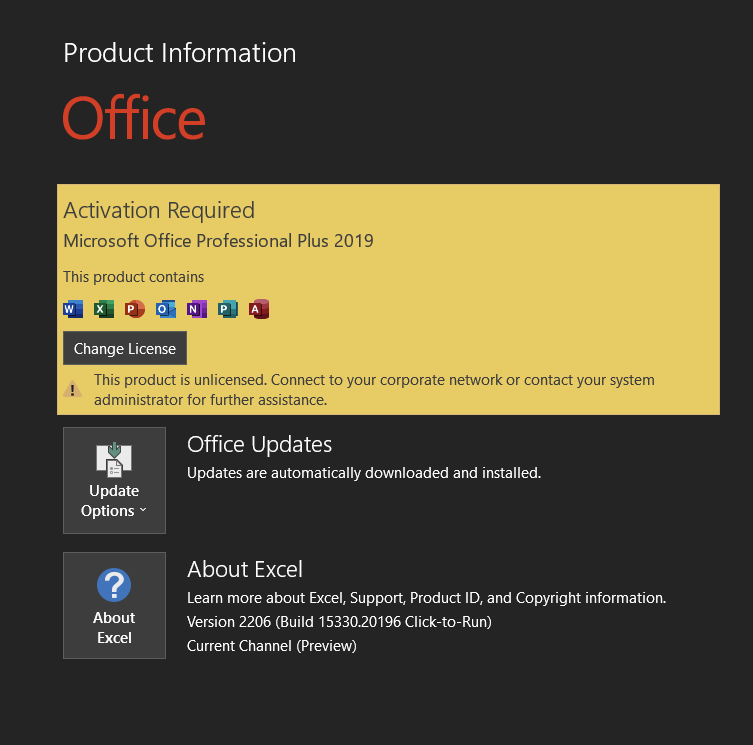Click the Office Updates heading
This screenshot has height=745, width=753.
coord(259,444)
